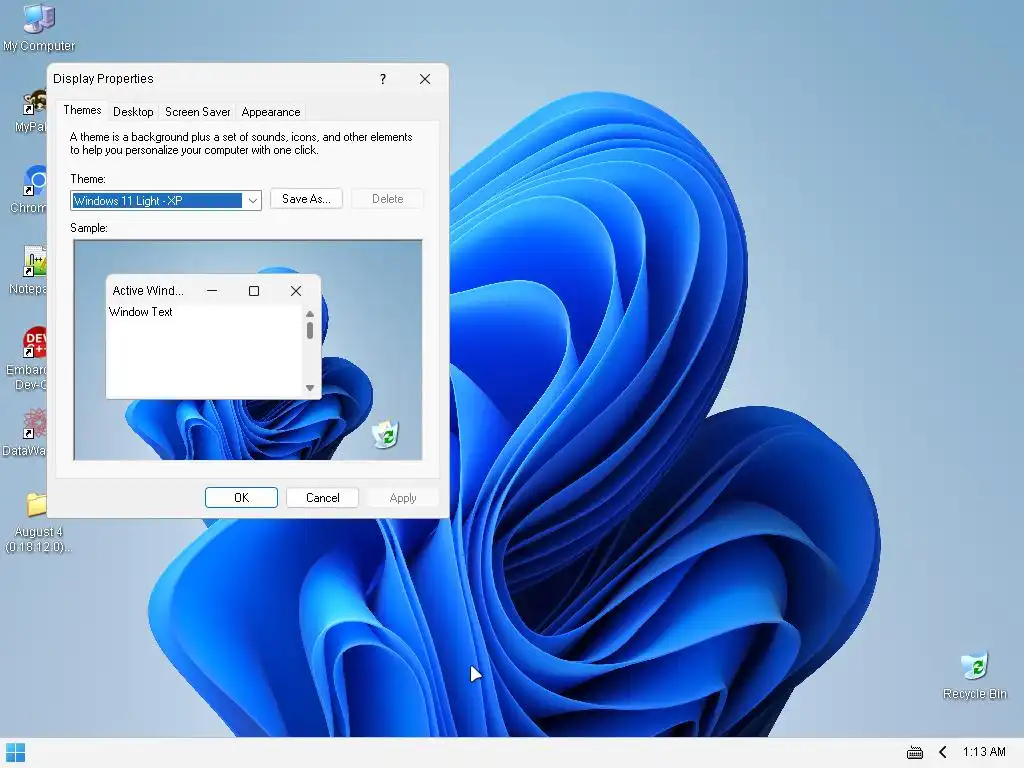Switch to the Desktop tab
1024x768 pixels.
[x=133, y=112]
